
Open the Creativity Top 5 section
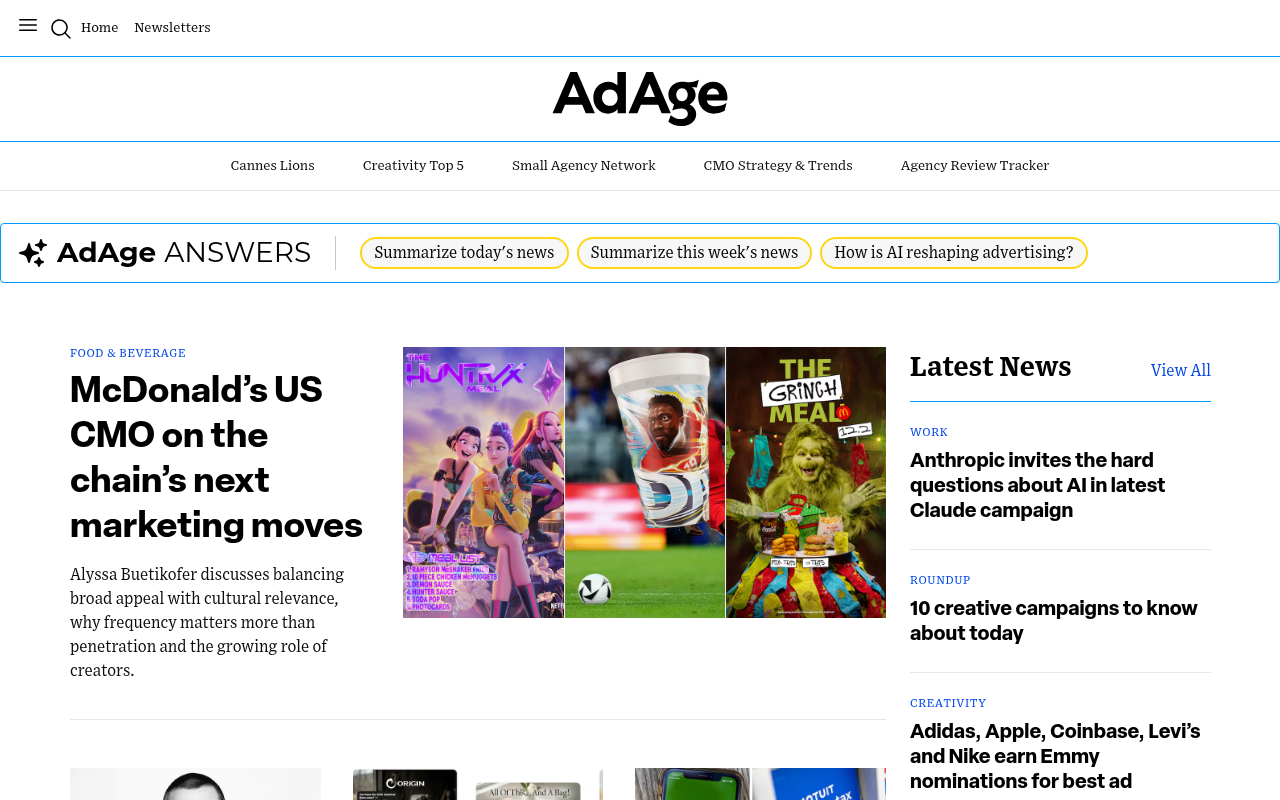[413, 165]
